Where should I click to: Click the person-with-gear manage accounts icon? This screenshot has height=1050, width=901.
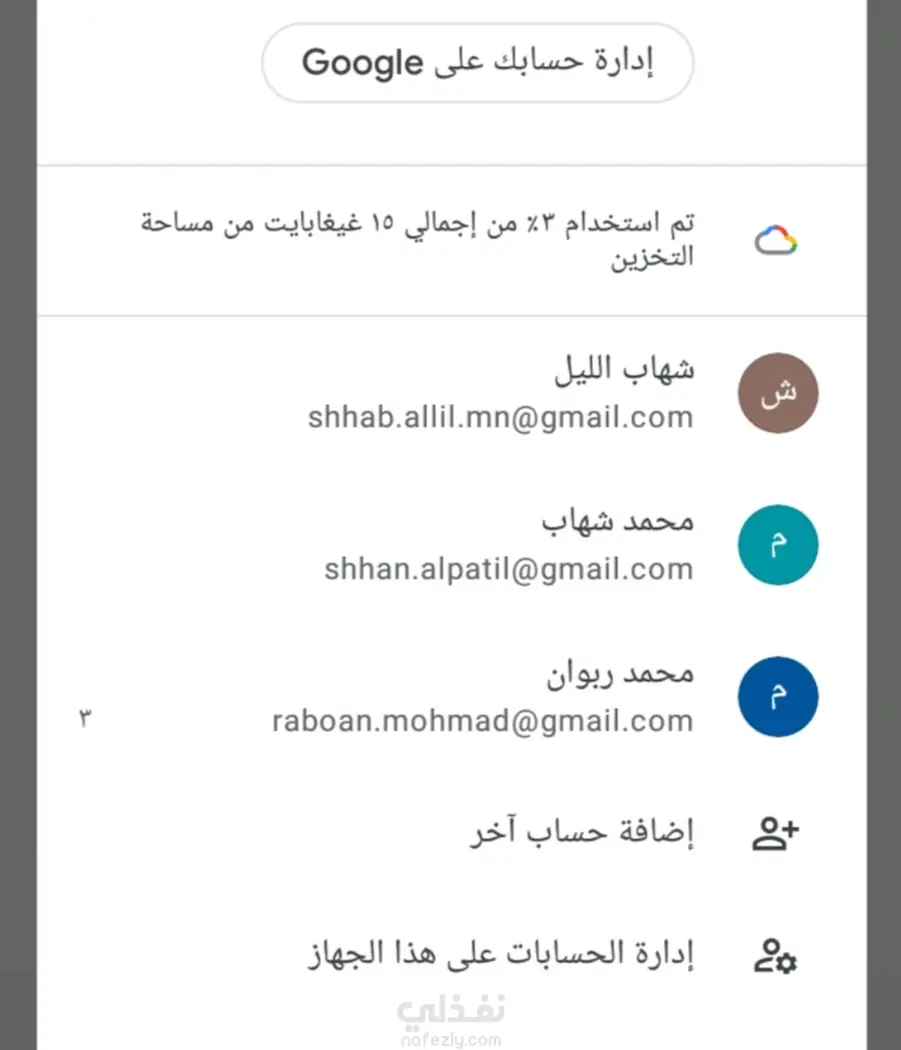776,956
